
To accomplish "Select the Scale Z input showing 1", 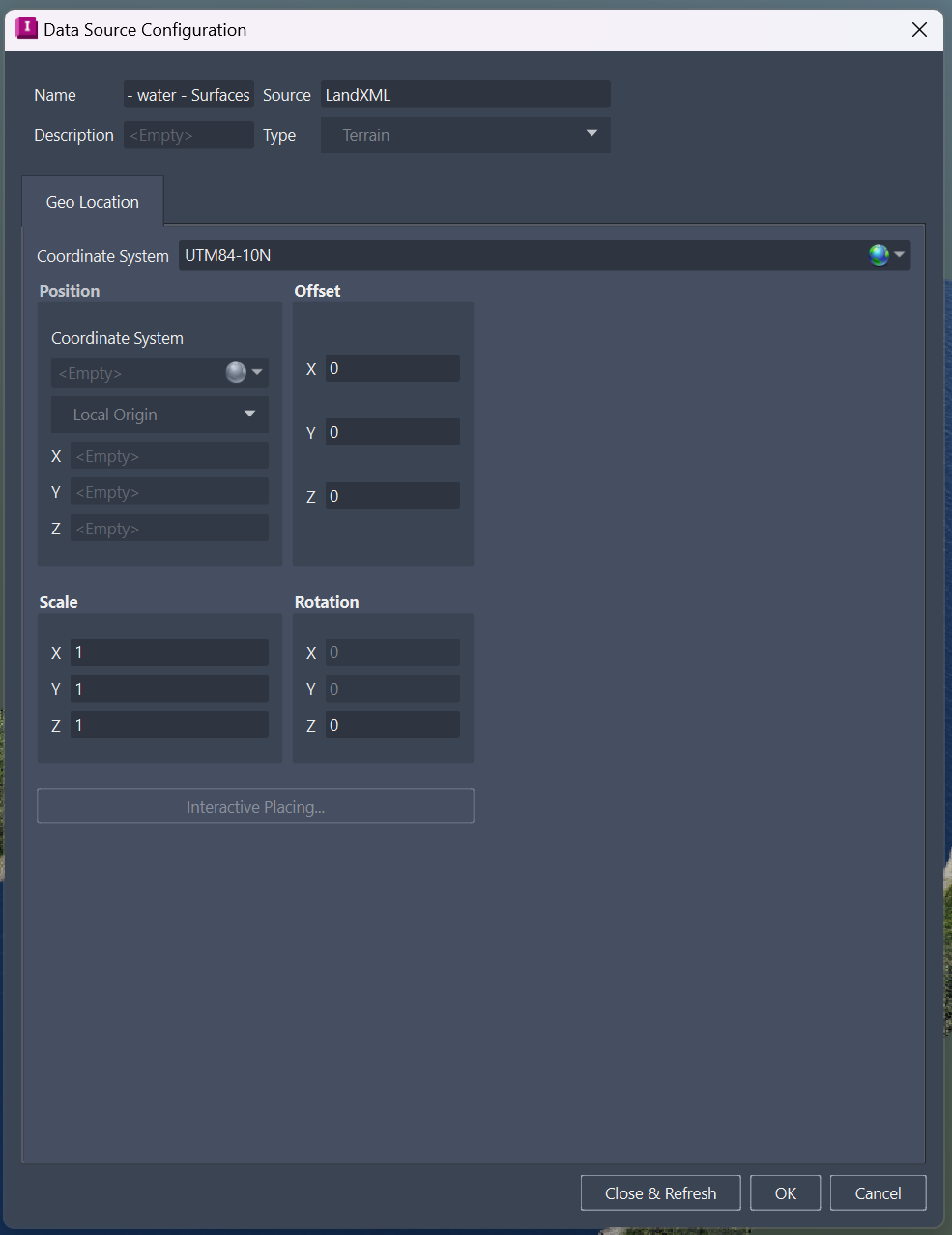I will (x=169, y=724).
